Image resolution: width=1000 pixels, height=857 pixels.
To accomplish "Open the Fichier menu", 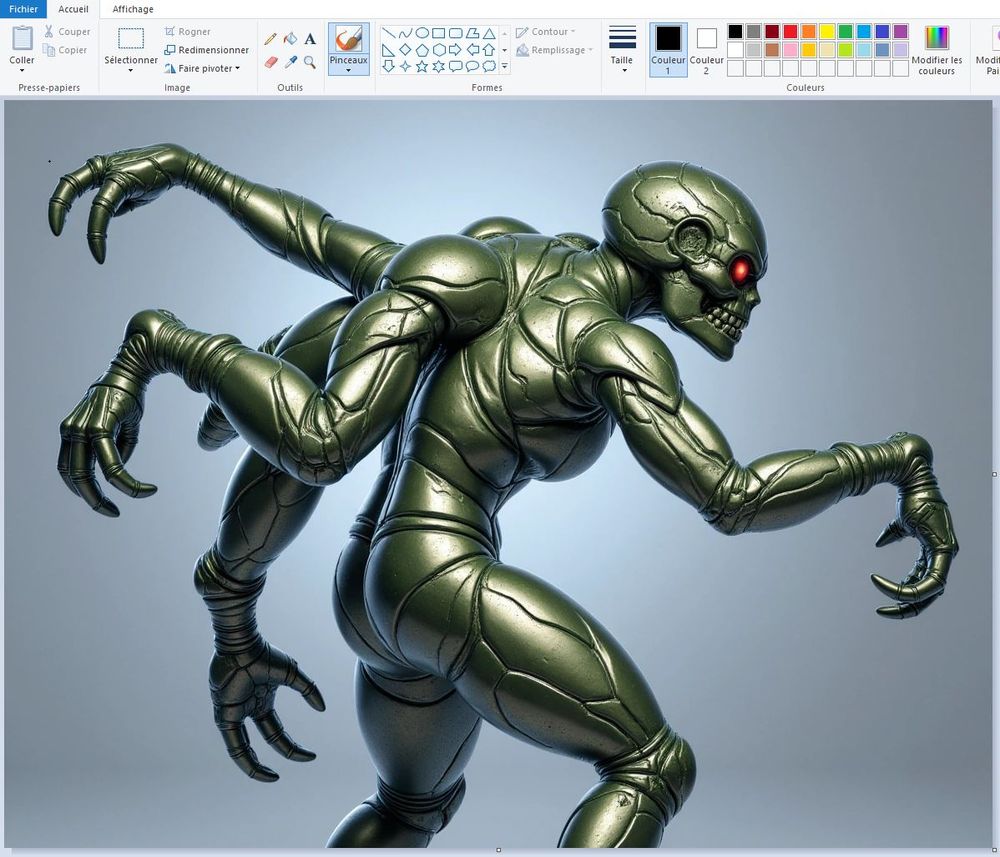I will coord(23,9).
